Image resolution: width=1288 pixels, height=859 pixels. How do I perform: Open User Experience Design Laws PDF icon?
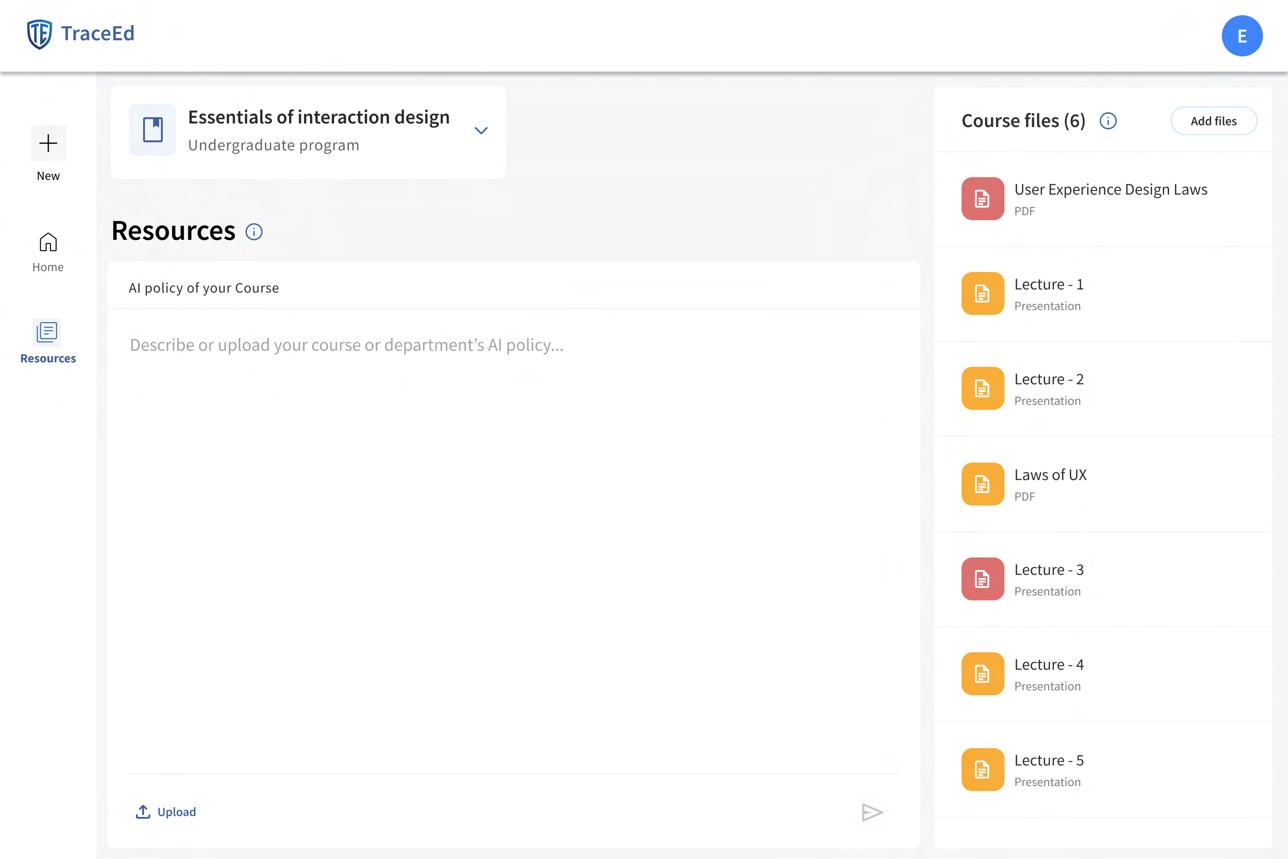tap(982, 199)
